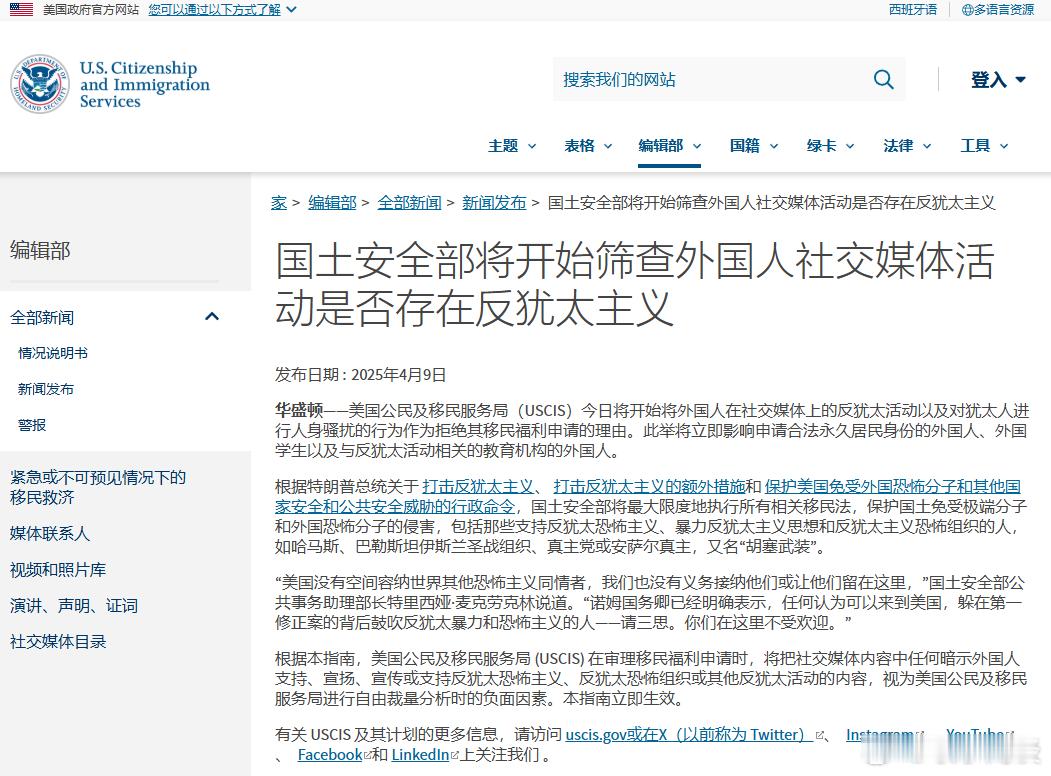
Task: Go to 新闻发布 breadcrumb link
Action: [x=495, y=202]
